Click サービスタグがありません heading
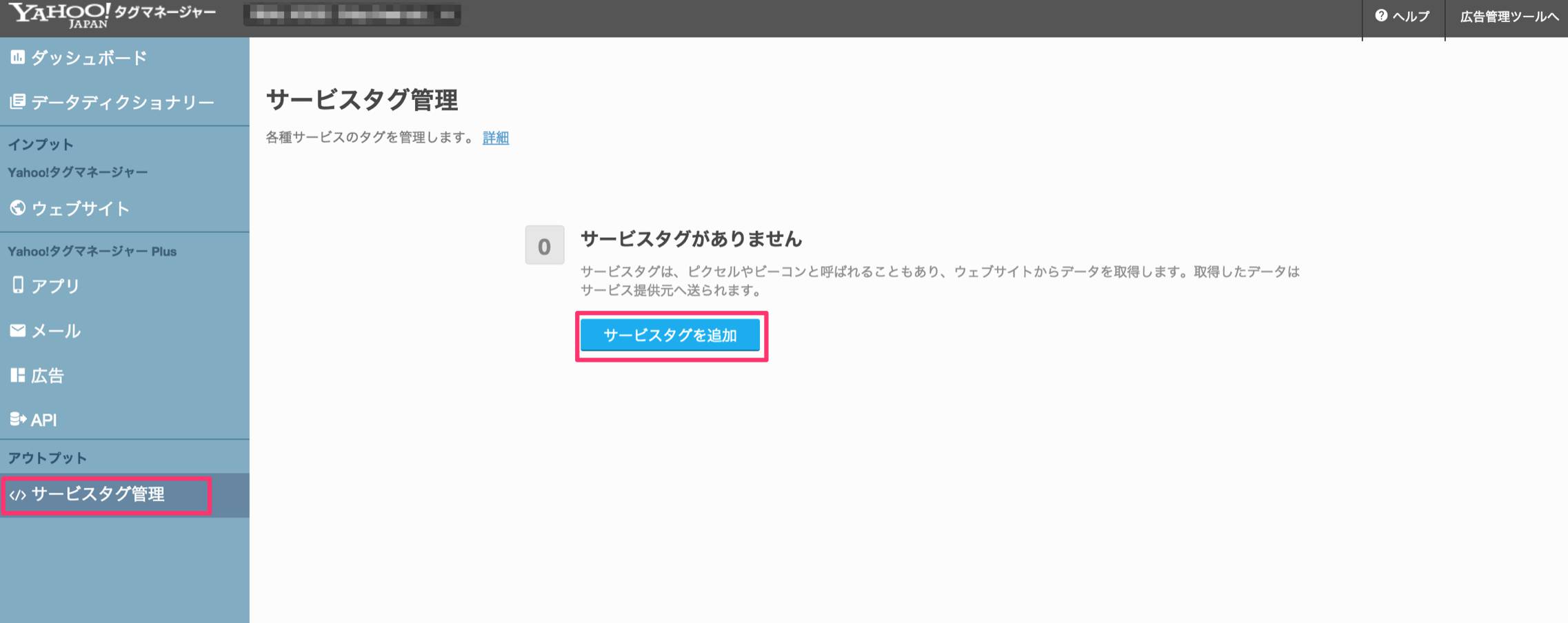 point(691,239)
